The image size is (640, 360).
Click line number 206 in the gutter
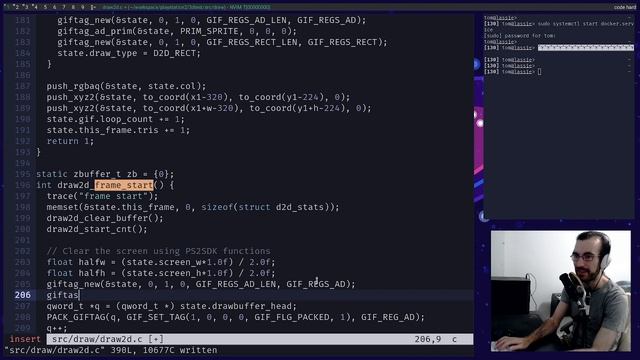coord(22,295)
